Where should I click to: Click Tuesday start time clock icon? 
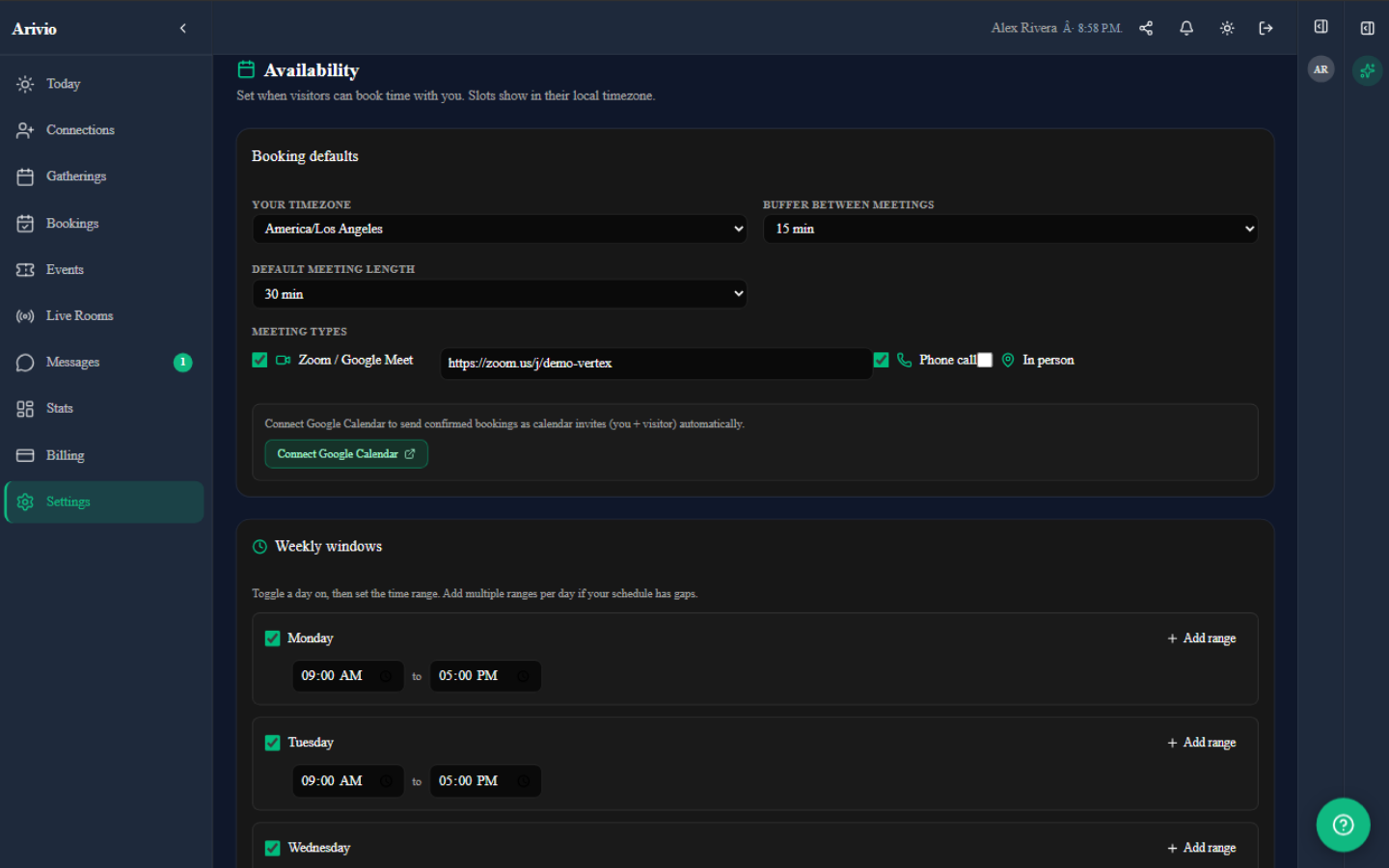[386, 781]
